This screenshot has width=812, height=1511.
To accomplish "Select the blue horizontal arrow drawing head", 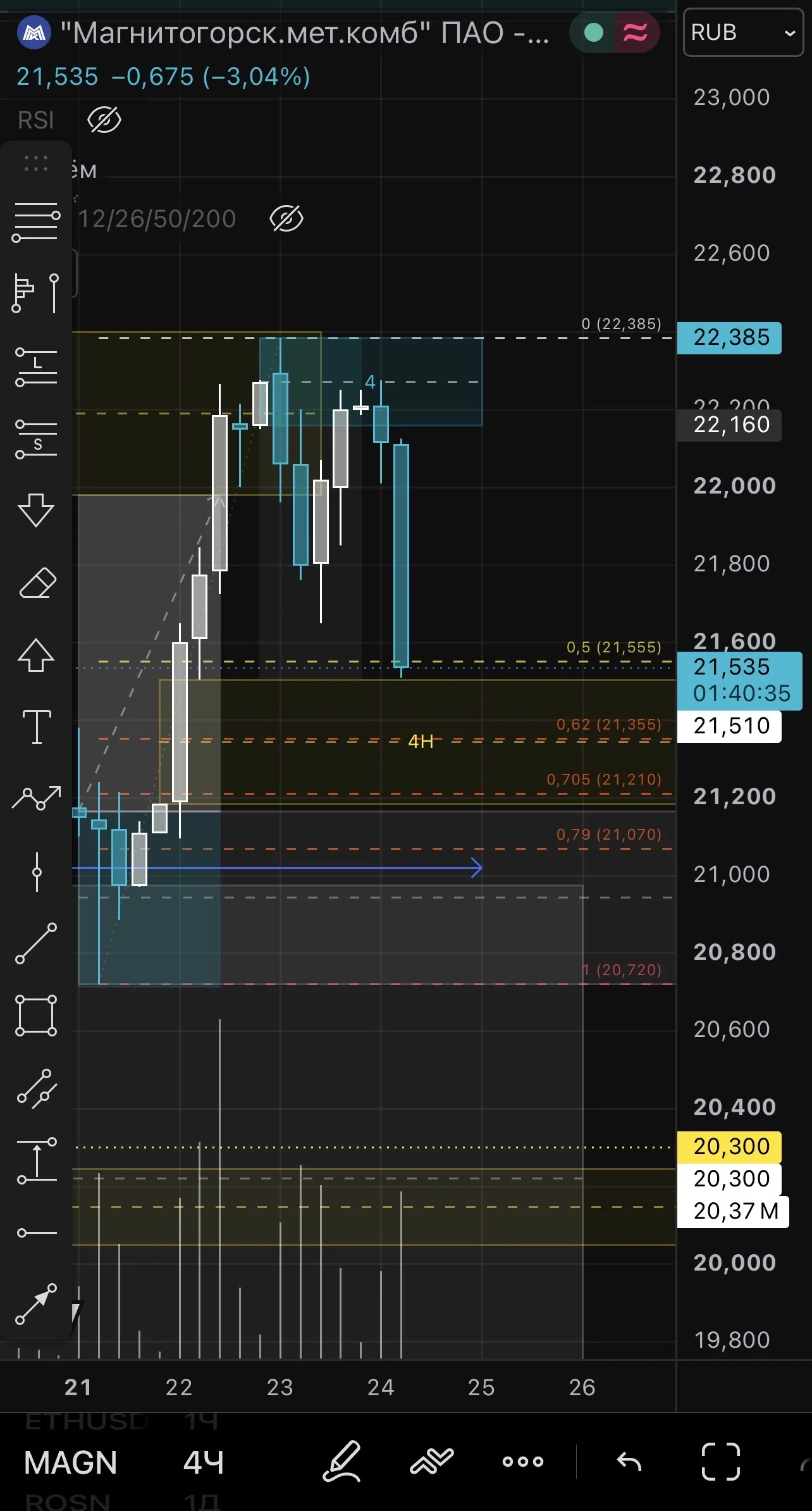I will click(477, 867).
